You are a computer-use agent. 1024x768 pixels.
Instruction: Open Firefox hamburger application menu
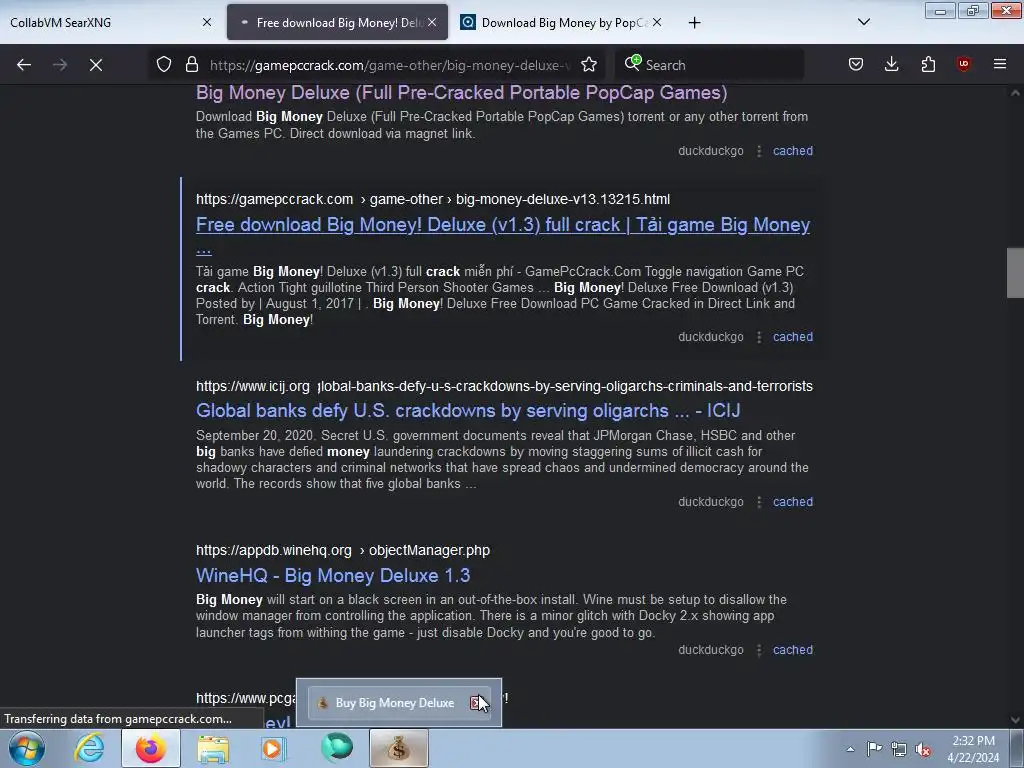pyautogui.click(x=1000, y=64)
